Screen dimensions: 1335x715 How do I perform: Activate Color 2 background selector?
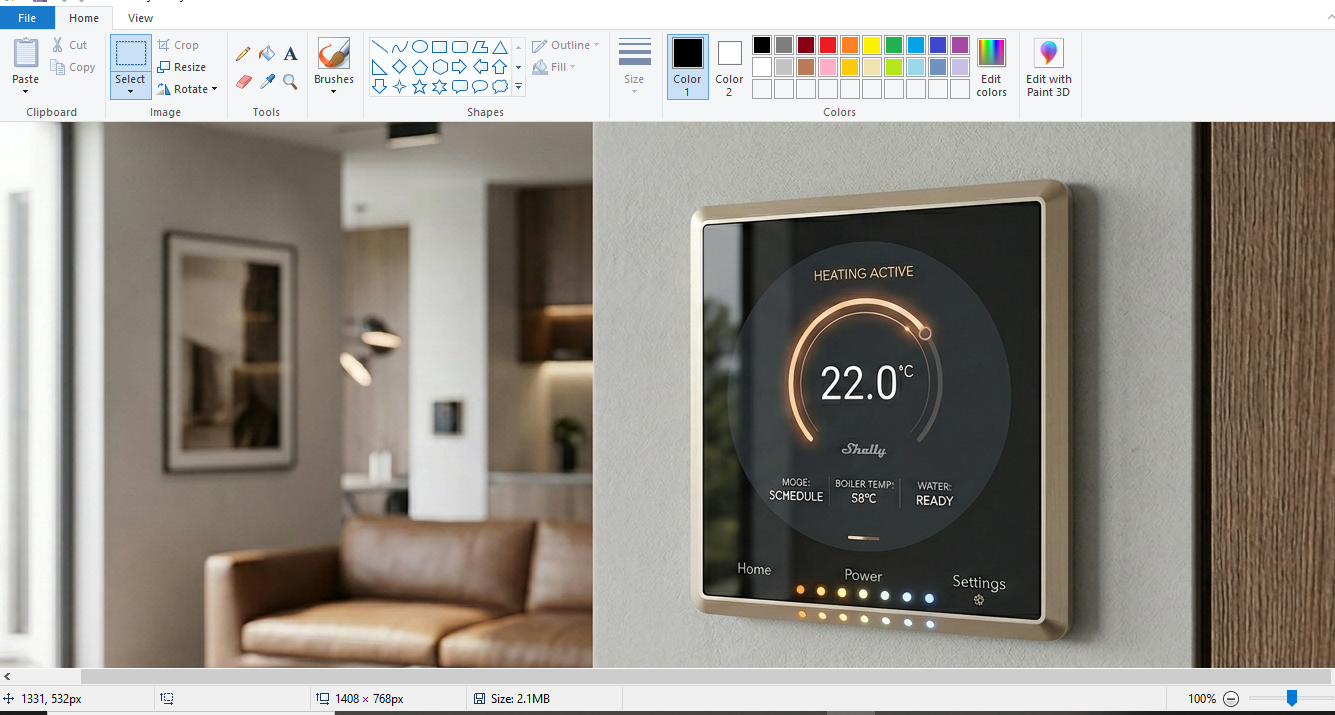(729, 67)
